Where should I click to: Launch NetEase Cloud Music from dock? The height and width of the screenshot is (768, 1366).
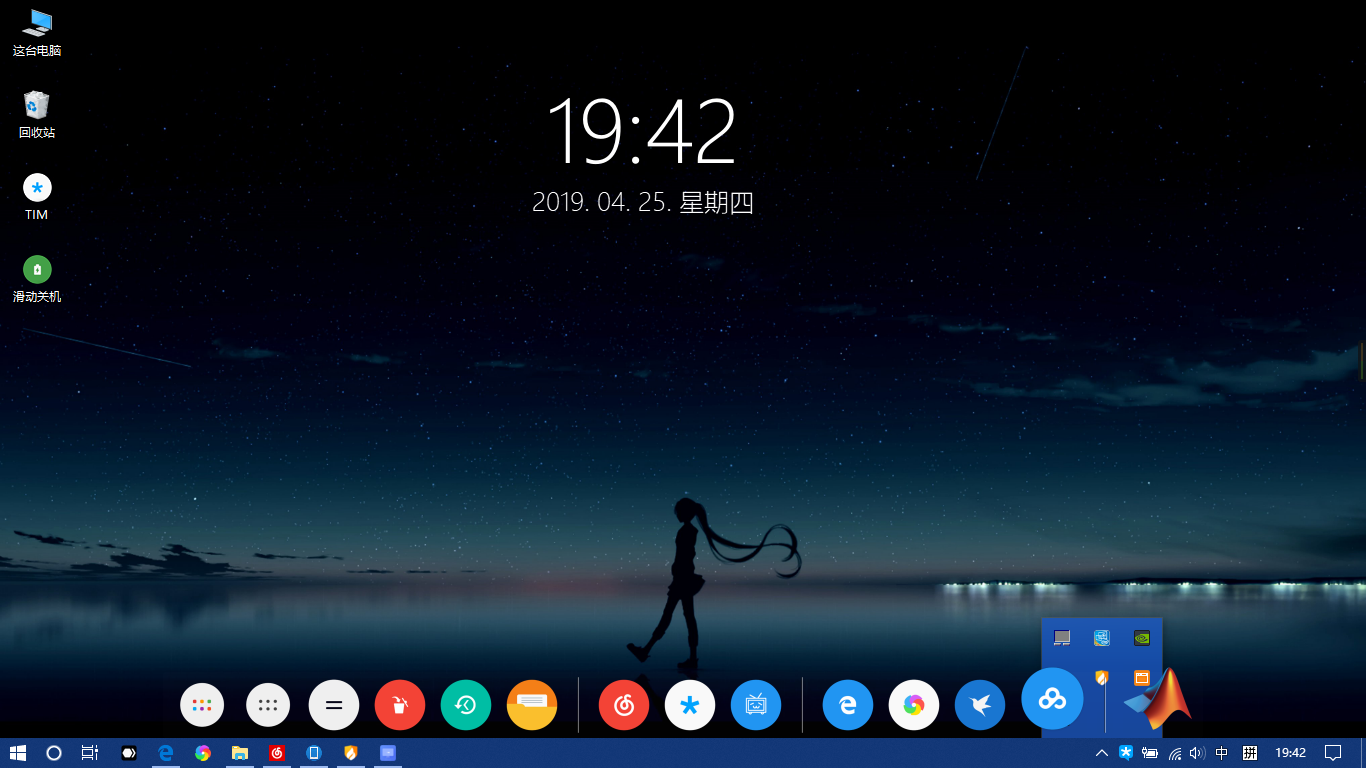(x=624, y=705)
